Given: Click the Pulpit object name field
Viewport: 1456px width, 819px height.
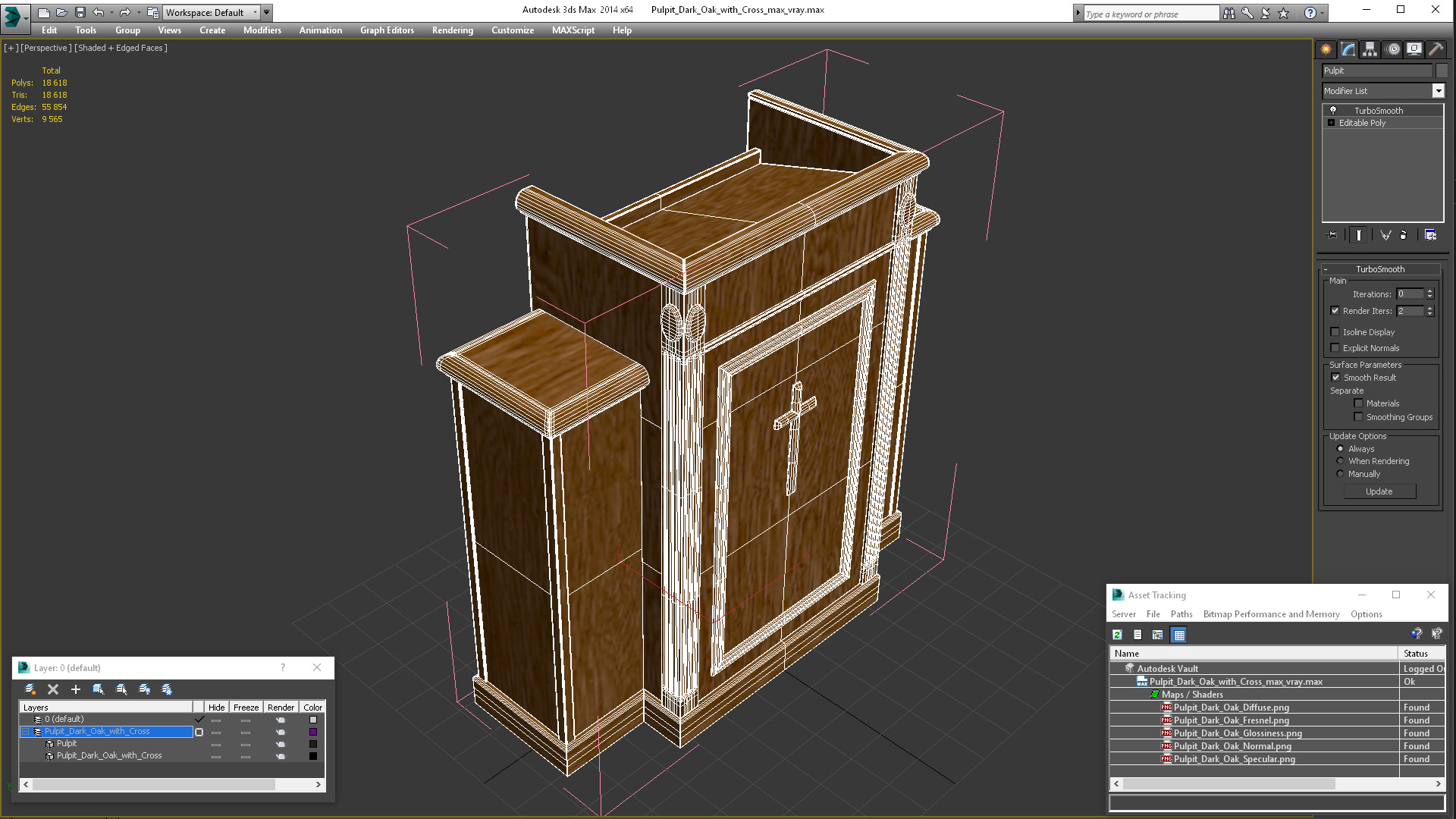Looking at the screenshot, I should point(1376,71).
